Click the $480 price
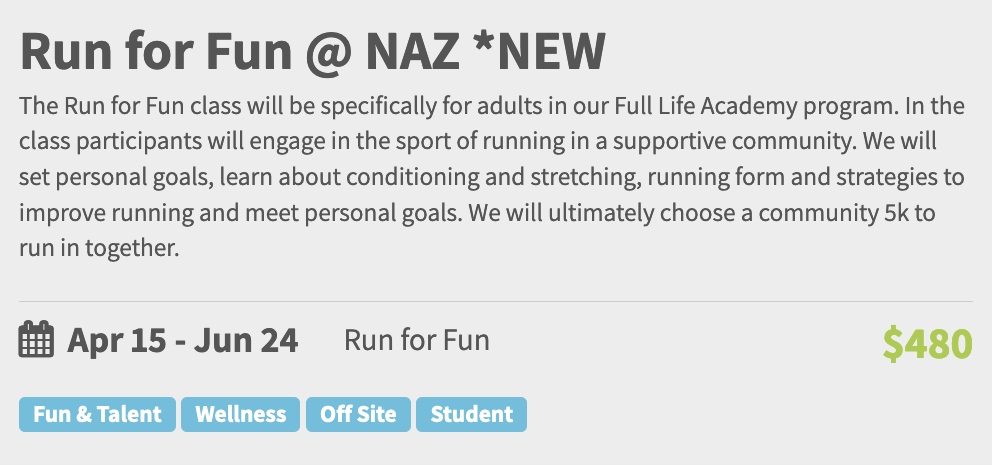The width and height of the screenshot is (992, 466). click(x=927, y=343)
